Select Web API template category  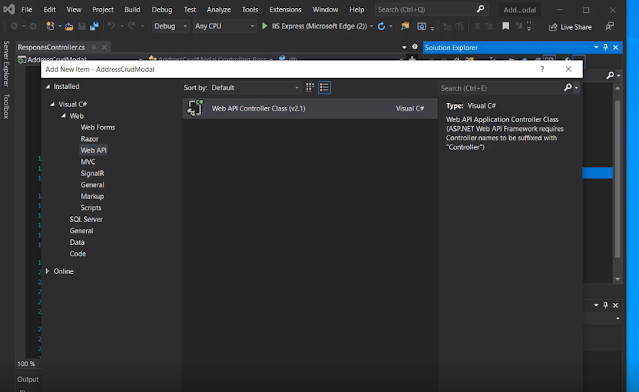(x=93, y=150)
